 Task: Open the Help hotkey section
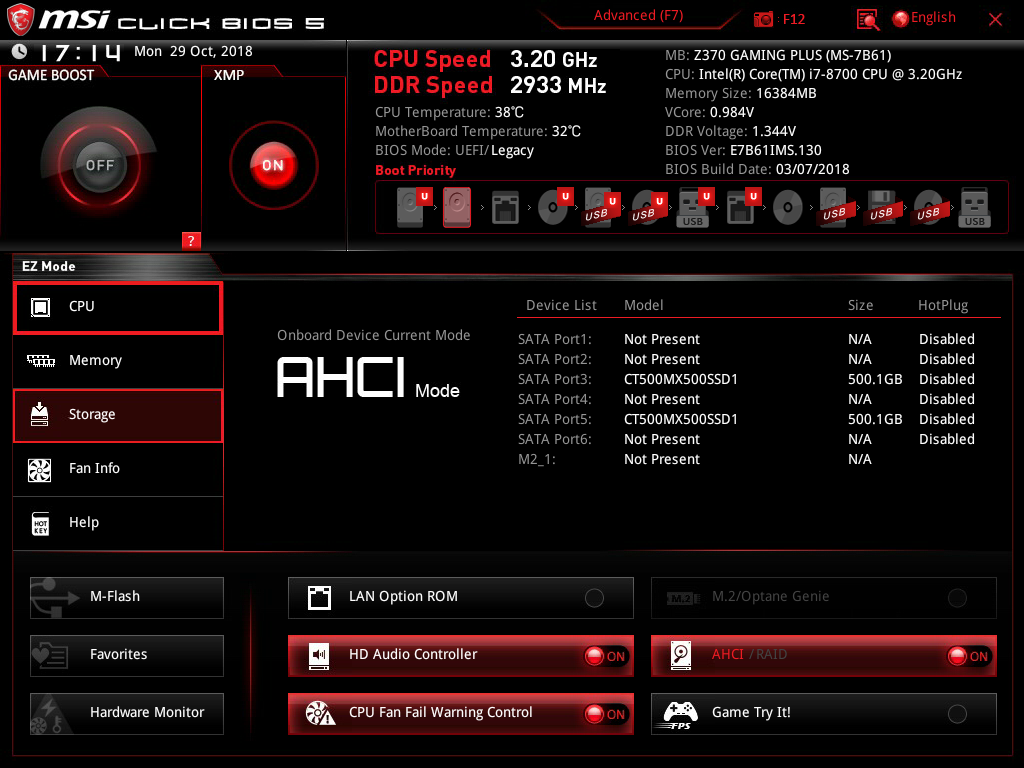(118, 523)
